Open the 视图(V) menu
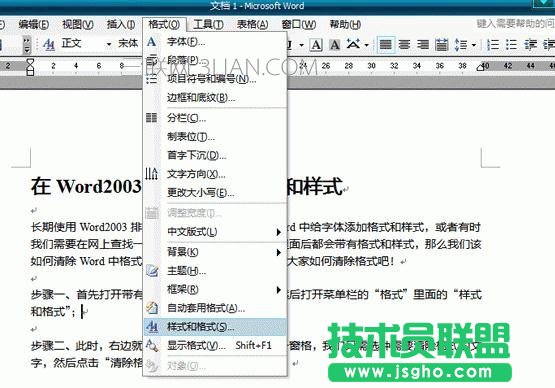555x388 pixels. (78, 24)
